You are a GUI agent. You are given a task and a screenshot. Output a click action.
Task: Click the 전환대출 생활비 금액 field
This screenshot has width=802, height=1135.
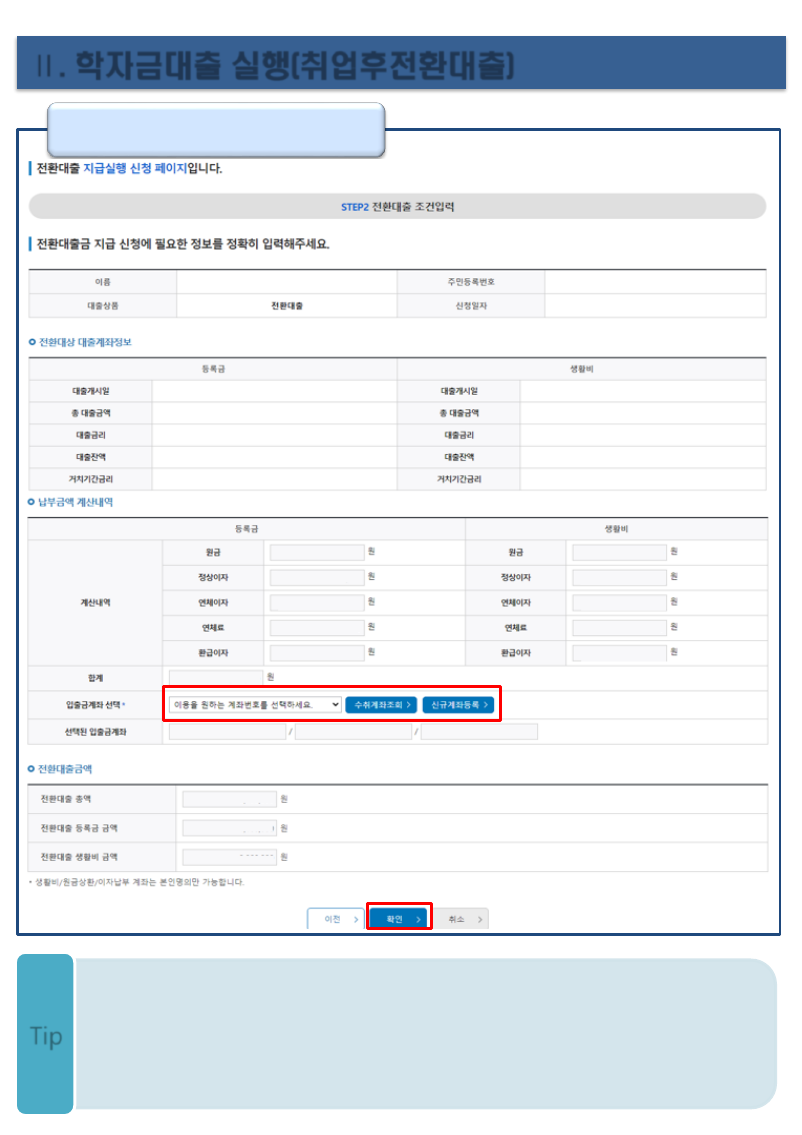229,857
